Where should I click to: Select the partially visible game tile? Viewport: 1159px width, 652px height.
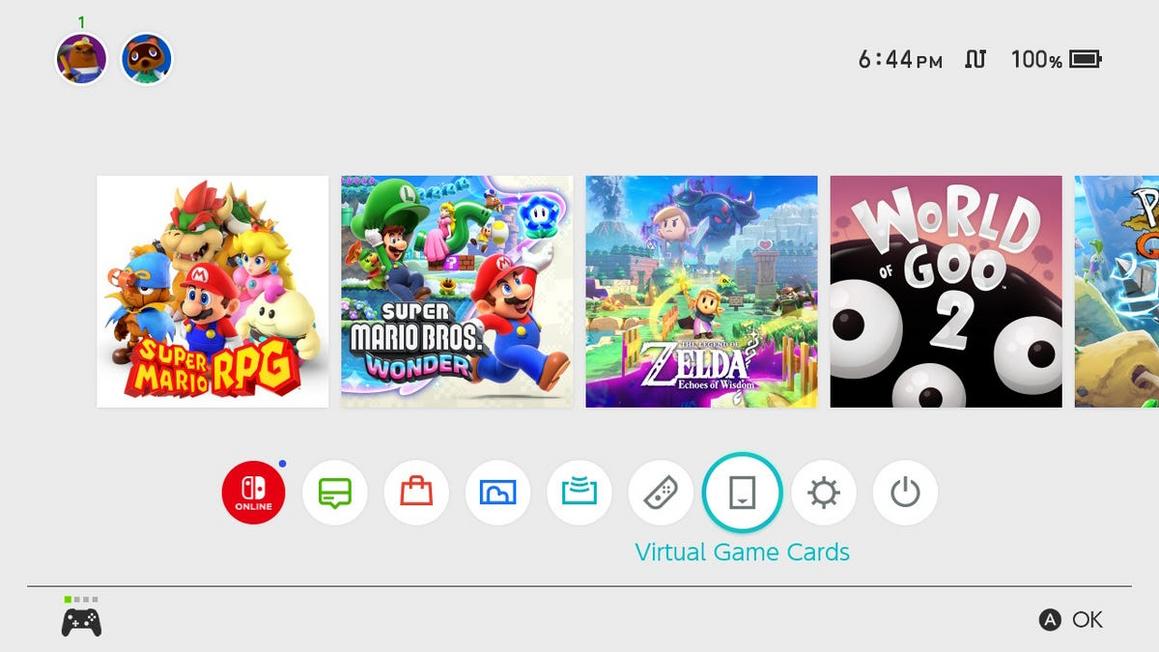coord(1117,291)
